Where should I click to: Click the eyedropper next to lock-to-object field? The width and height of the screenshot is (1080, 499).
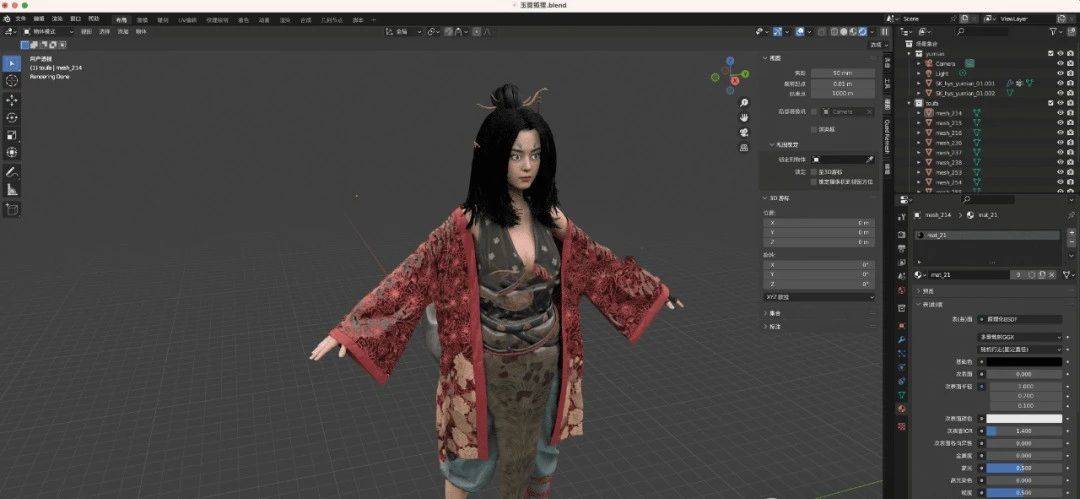click(870, 159)
